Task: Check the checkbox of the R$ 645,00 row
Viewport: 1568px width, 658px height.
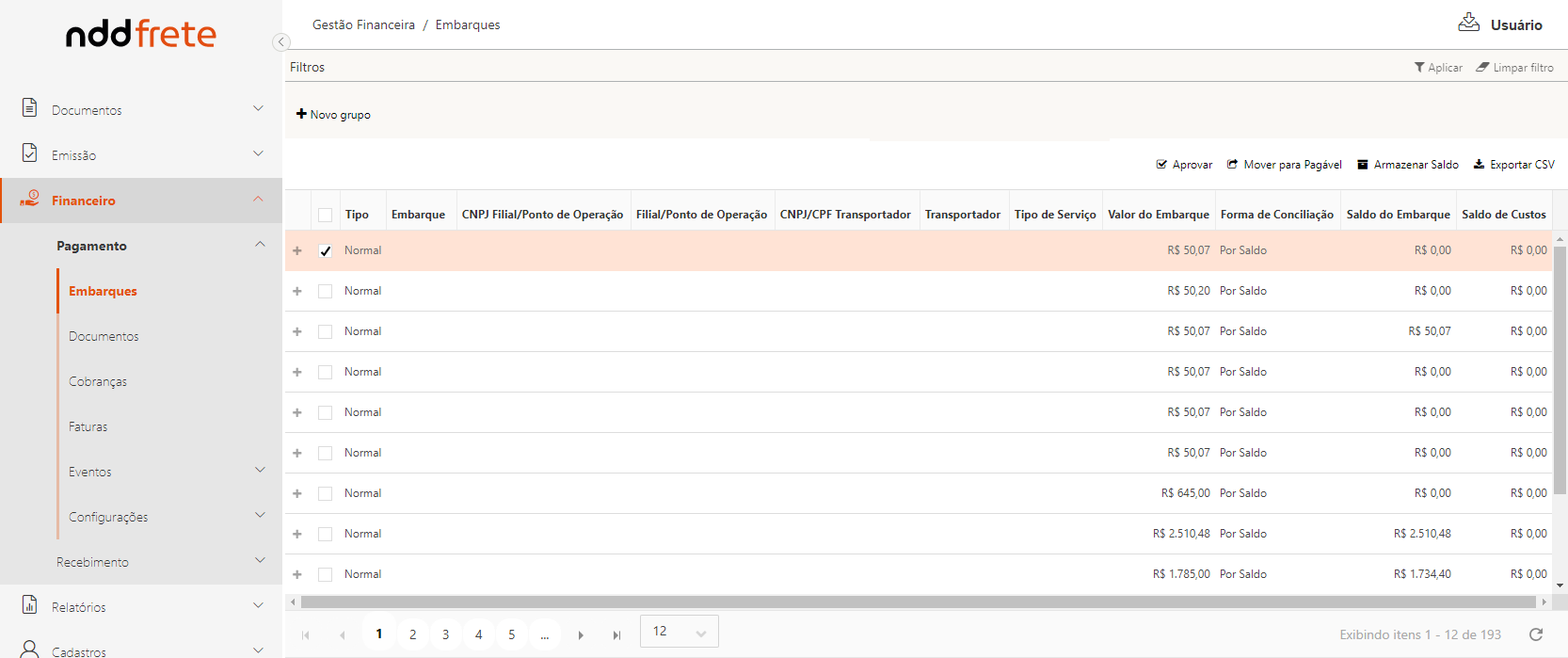Action: pyautogui.click(x=326, y=494)
